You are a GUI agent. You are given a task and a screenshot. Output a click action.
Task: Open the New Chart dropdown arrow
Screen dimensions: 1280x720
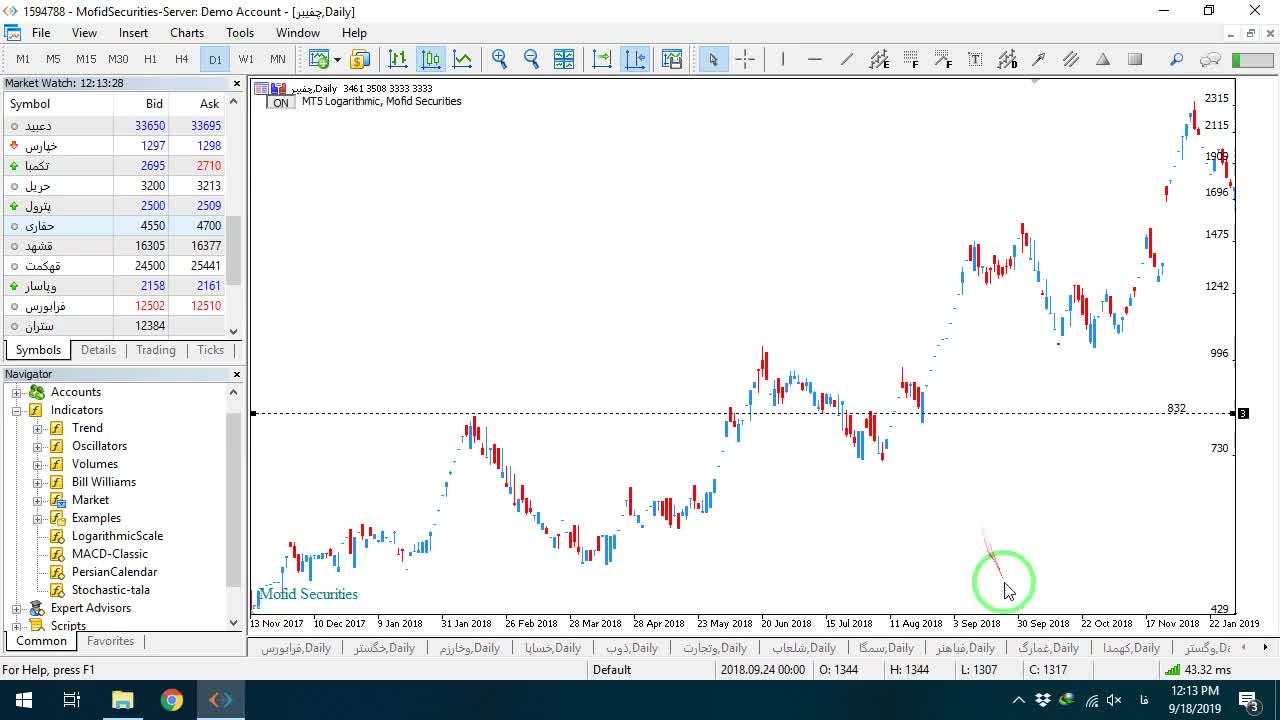click(337, 59)
